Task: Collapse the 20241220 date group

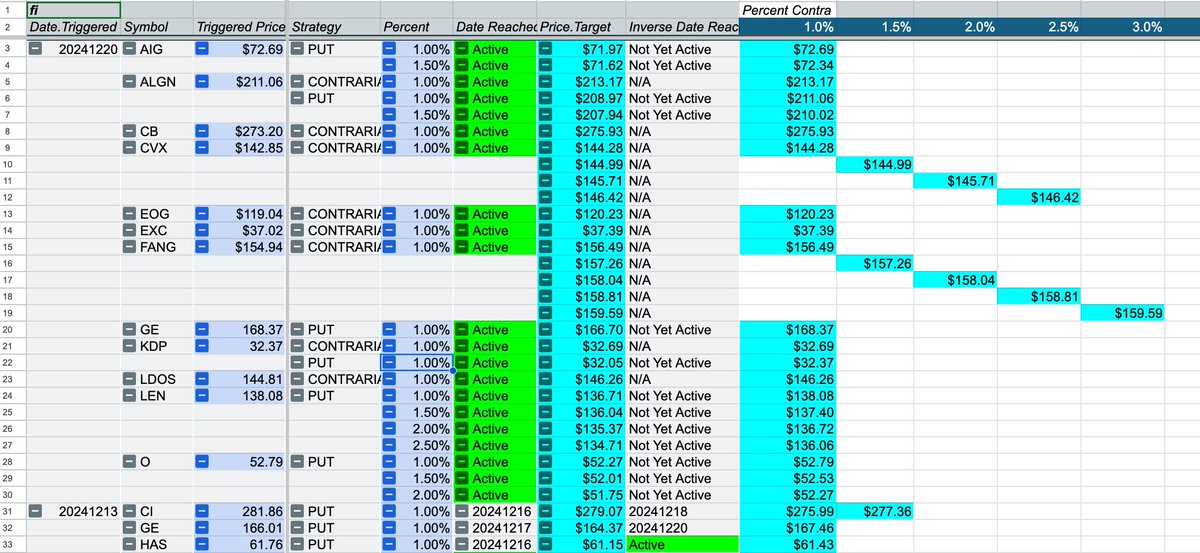Action: [36, 49]
